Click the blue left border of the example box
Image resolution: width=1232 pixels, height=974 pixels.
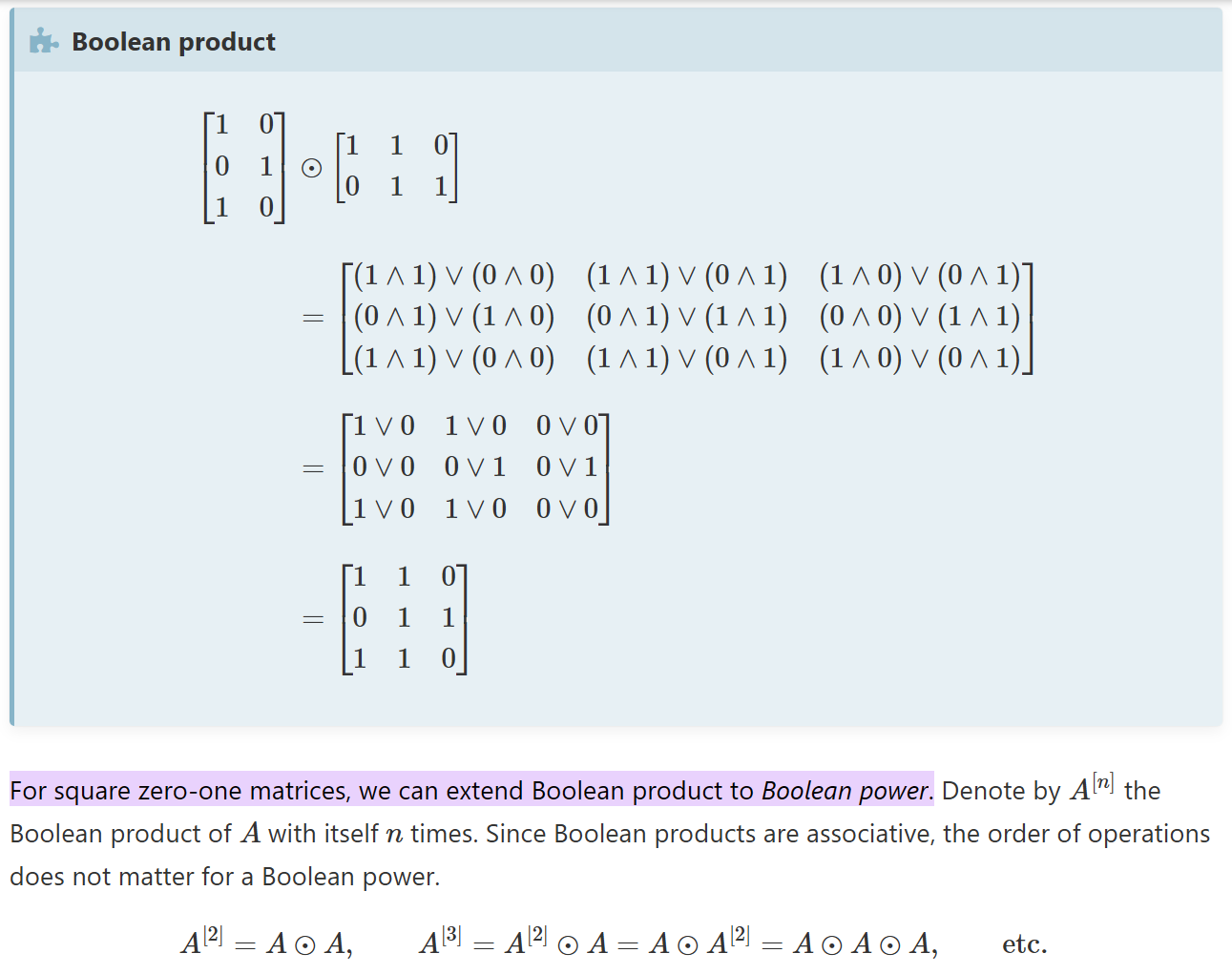[12, 367]
